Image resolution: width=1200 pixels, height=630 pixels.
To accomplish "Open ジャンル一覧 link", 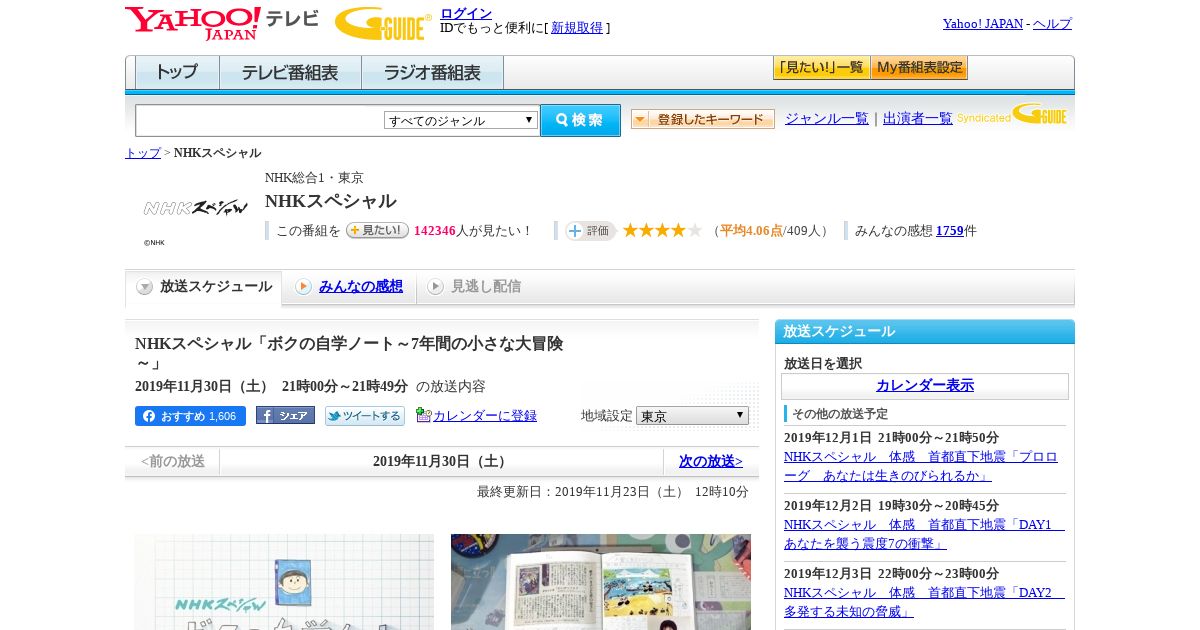I will coord(827,118).
